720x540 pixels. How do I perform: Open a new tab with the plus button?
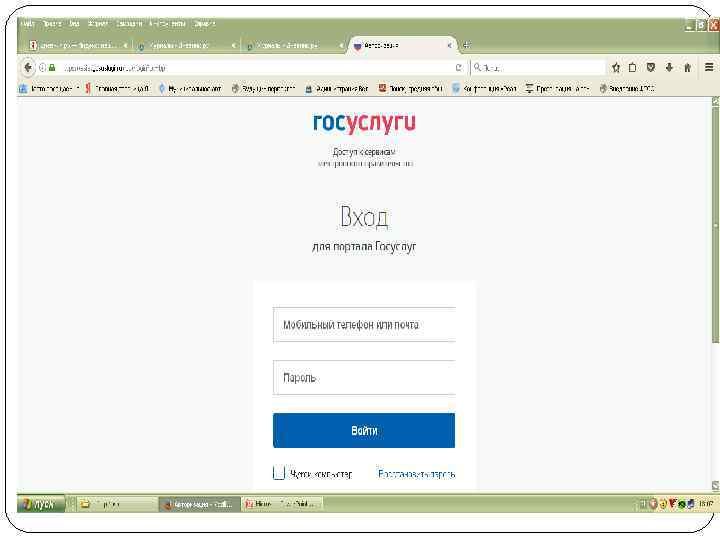click(467, 45)
